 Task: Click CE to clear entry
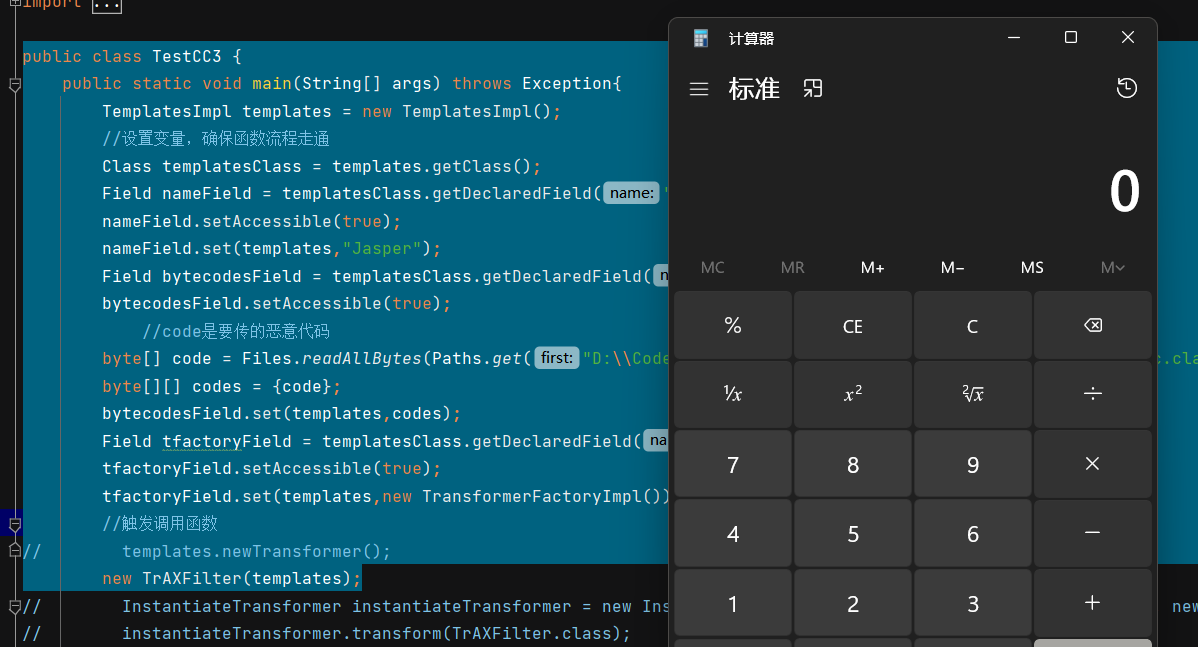click(853, 325)
